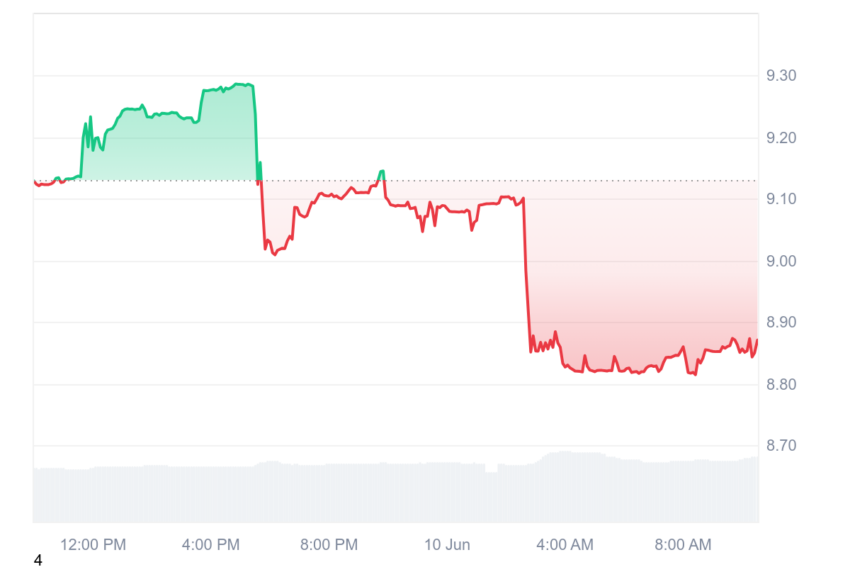Image resolution: width=850 pixels, height=567 pixels.
Task: Select the 8:00 PM time axis label
Action: [x=329, y=544]
